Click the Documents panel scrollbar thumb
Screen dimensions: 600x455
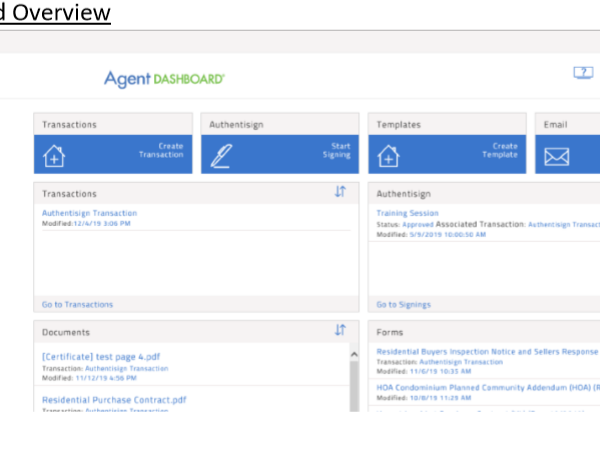click(x=354, y=386)
